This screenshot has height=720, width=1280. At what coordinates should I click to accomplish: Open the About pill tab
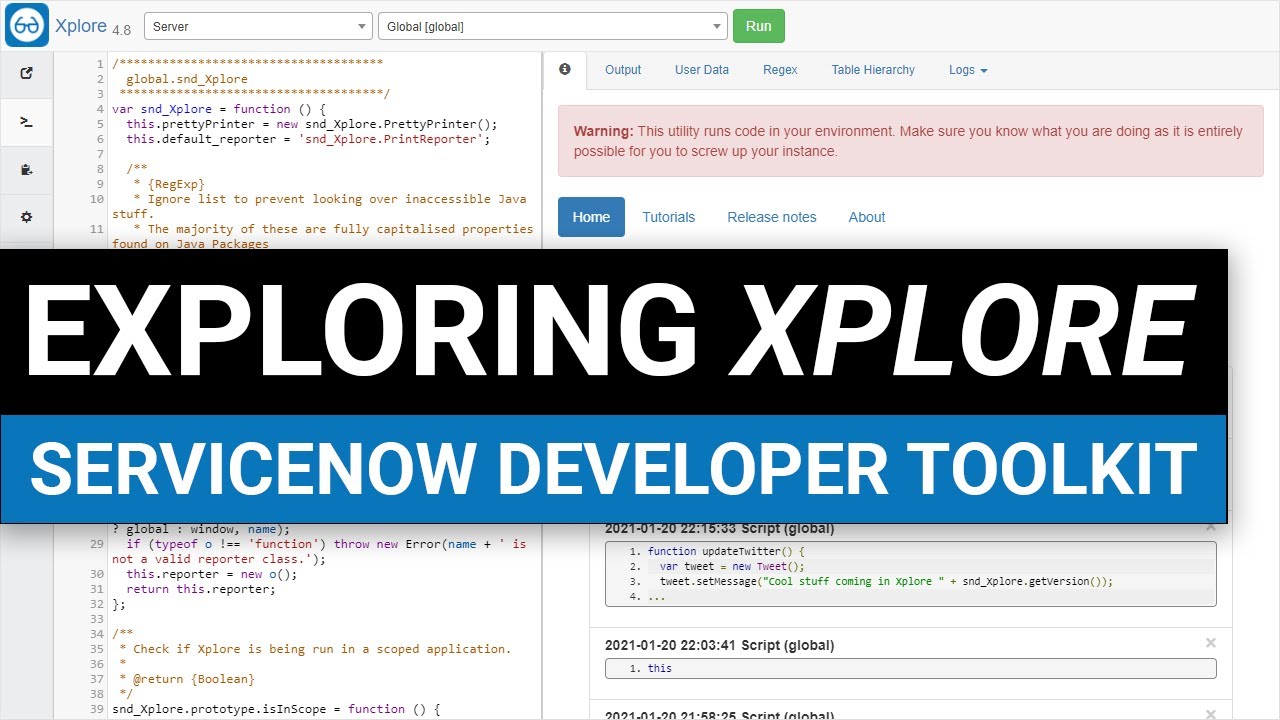click(x=867, y=217)
